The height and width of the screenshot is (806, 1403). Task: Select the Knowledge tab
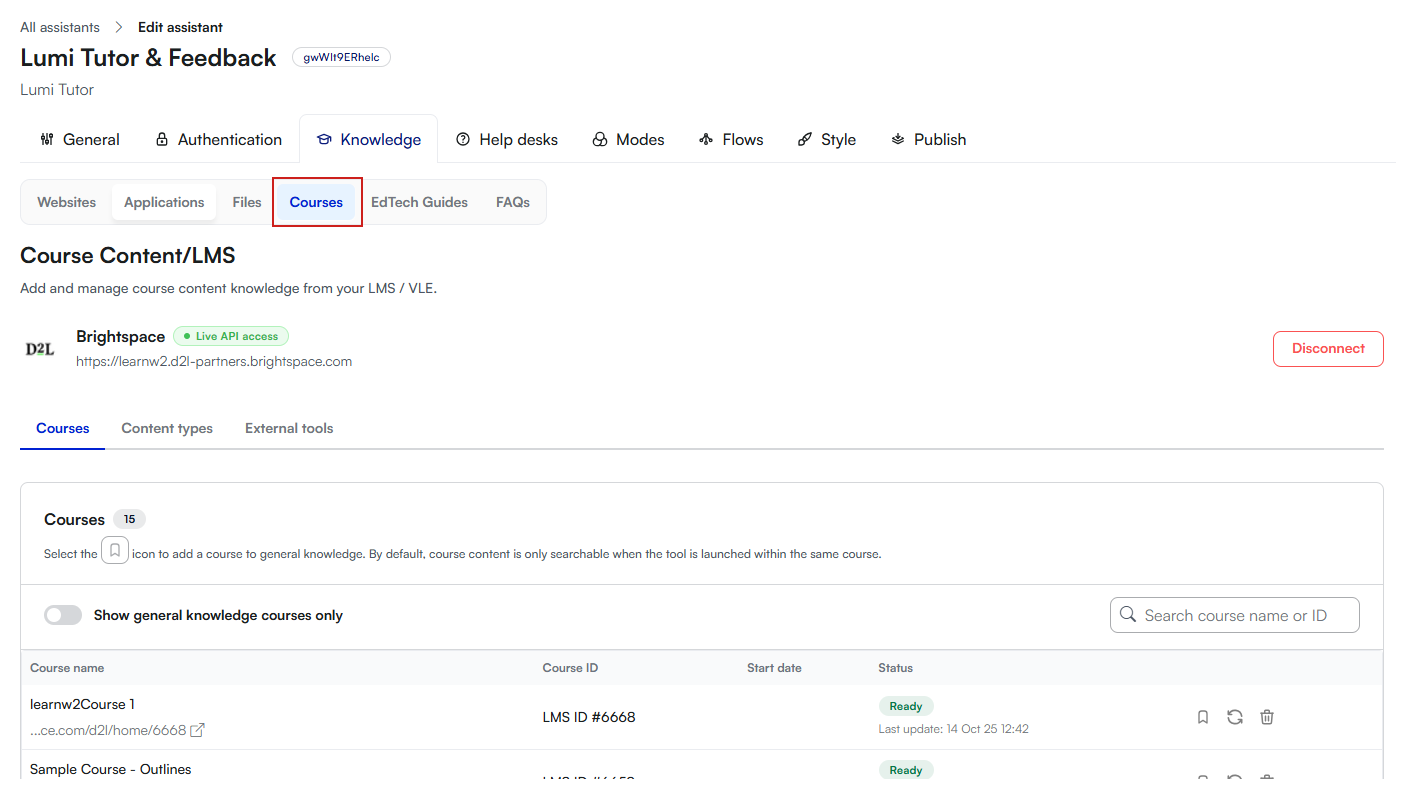click(368, 139)
